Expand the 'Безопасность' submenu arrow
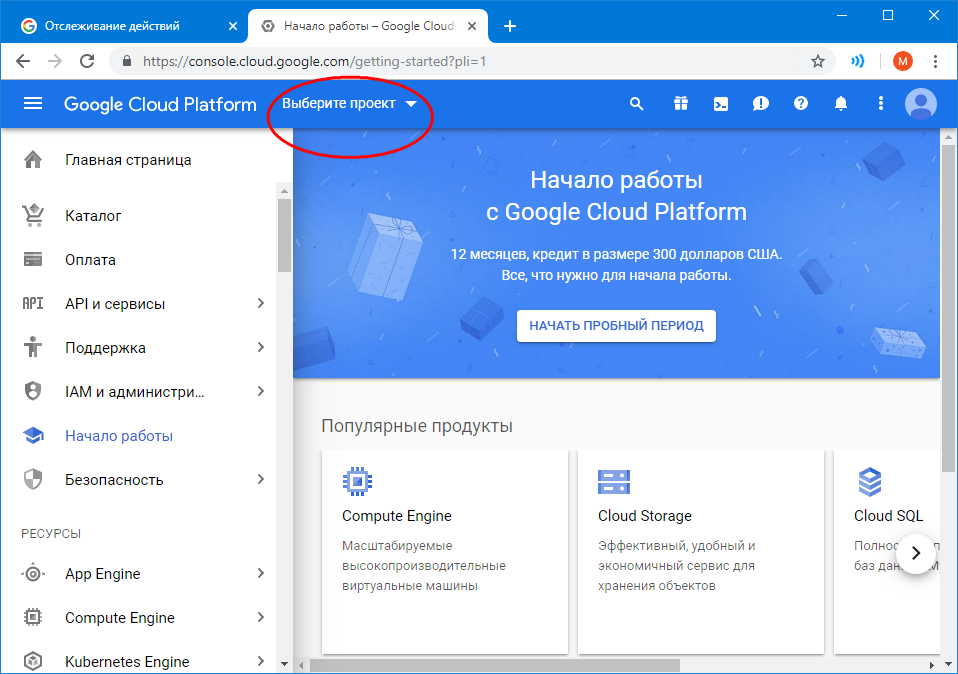The image size is (958, 674). click(260, 480)
